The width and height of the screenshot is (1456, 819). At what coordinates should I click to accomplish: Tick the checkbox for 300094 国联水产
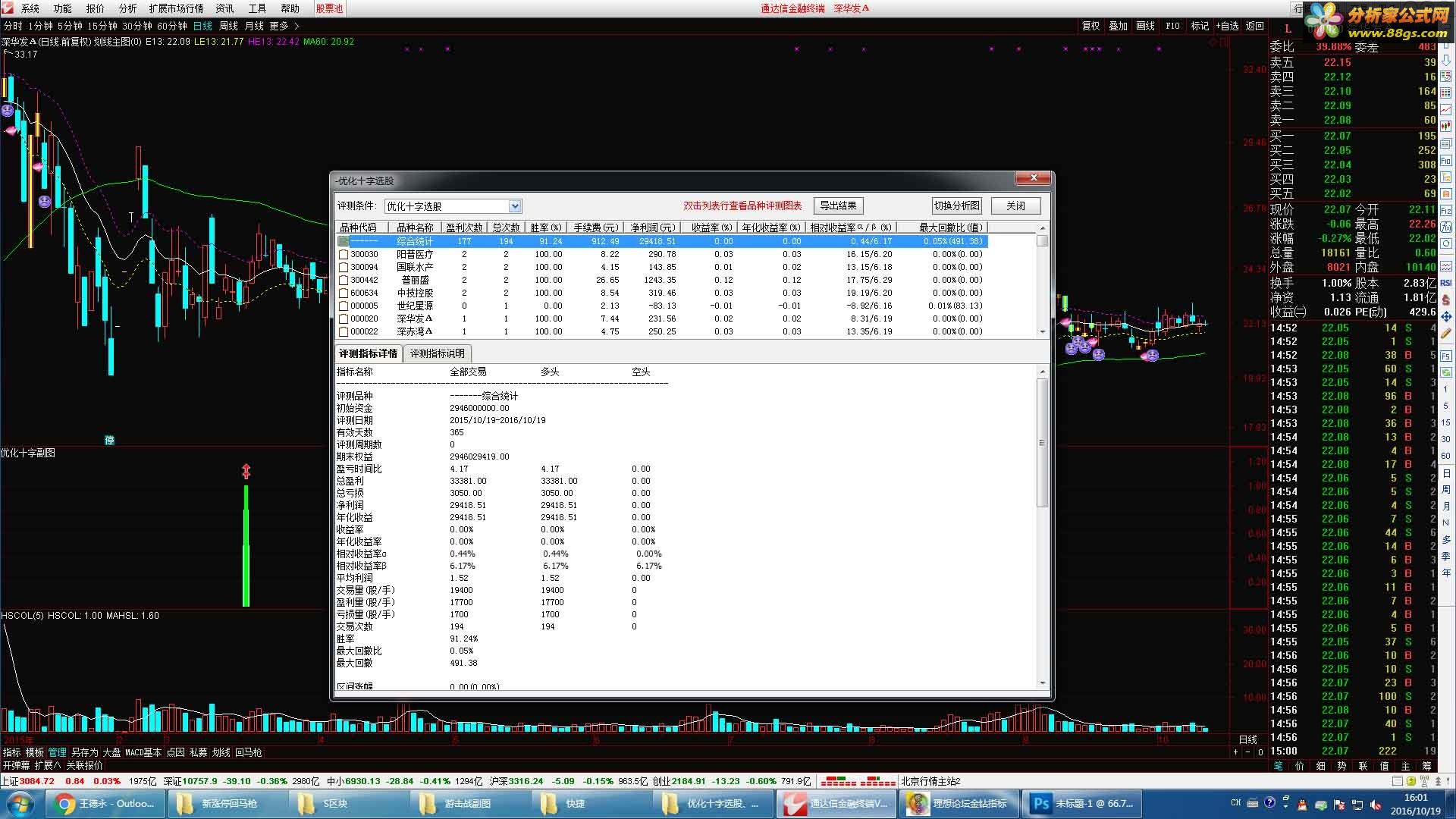344,267
